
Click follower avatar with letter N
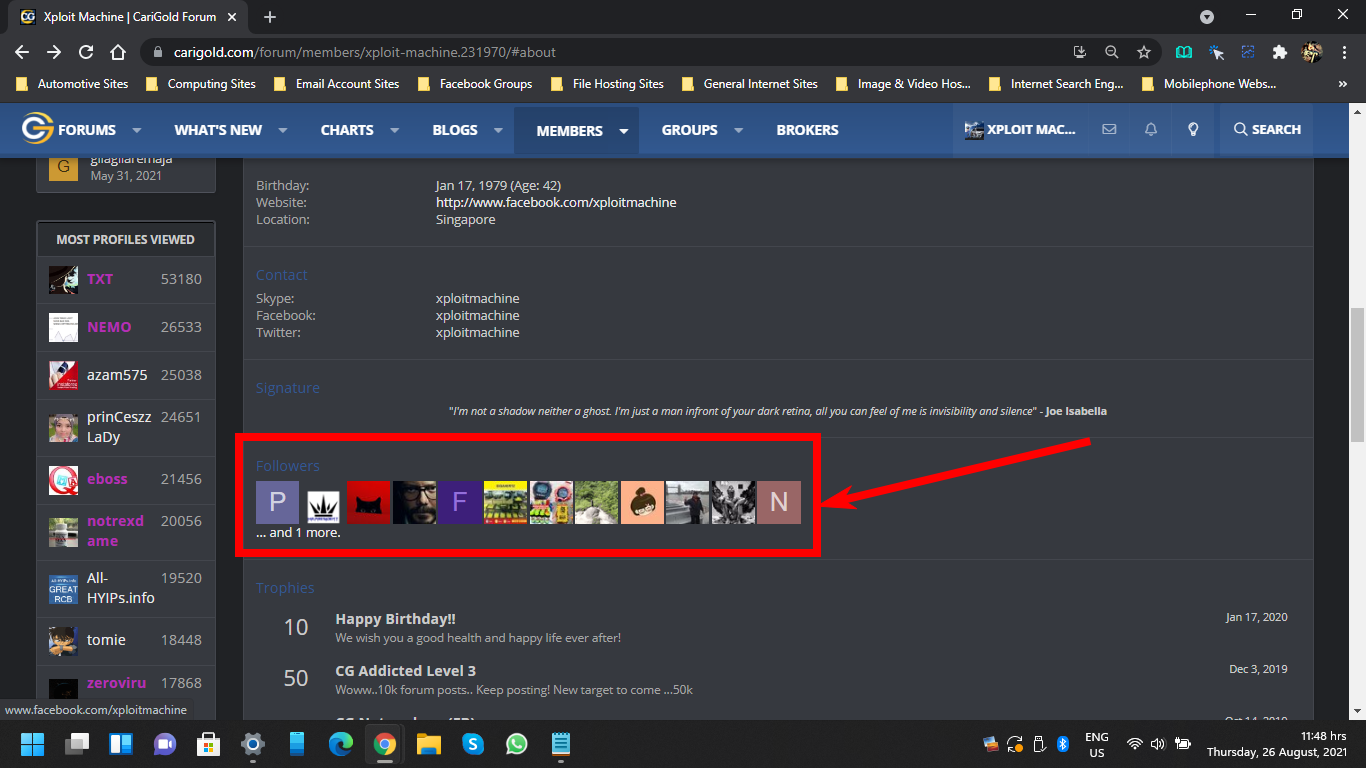point(779,502)
